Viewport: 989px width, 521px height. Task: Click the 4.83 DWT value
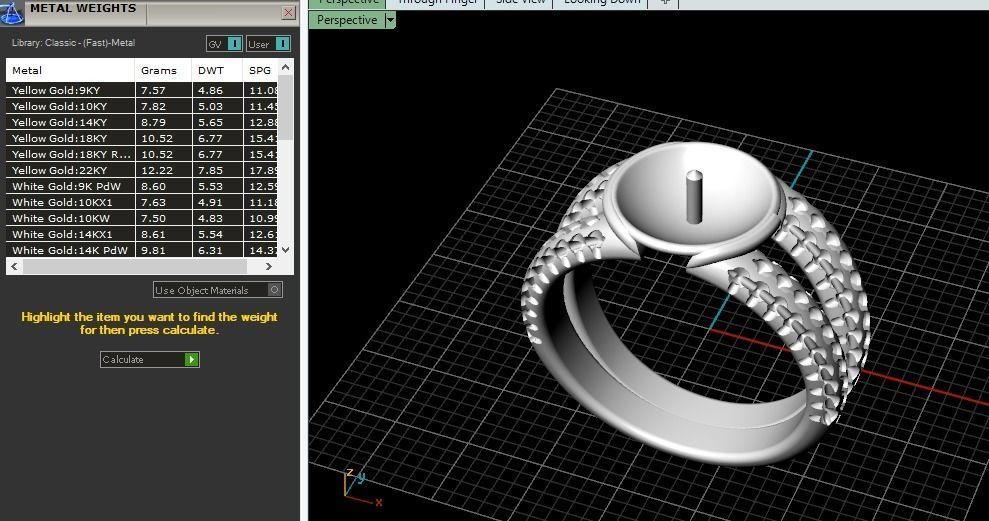tap(210, 218)
